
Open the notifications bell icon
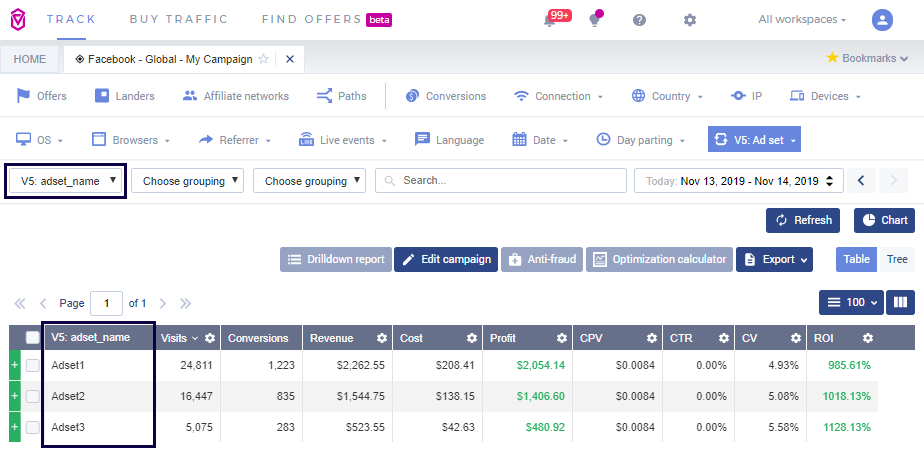(550, 20)
